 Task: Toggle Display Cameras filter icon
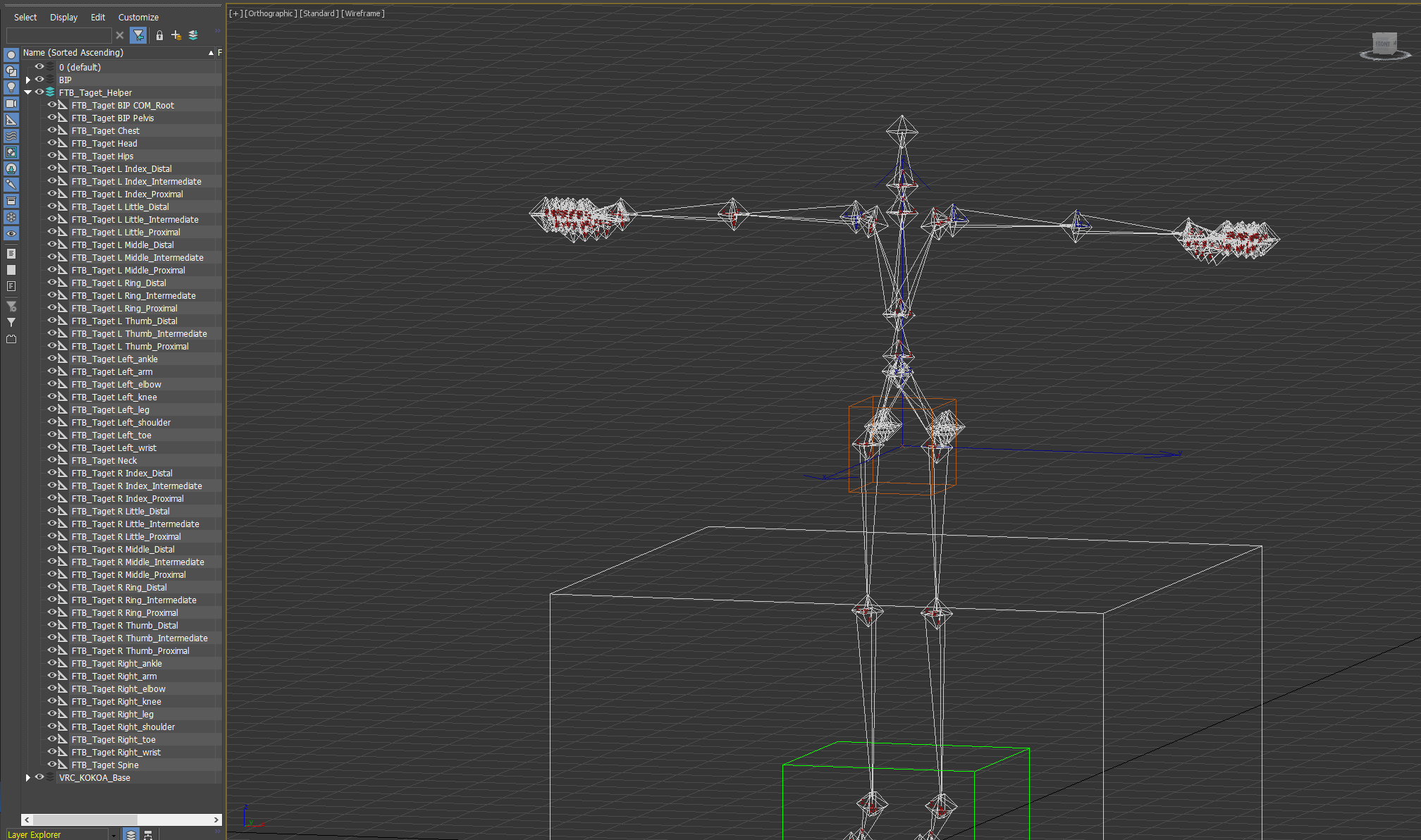(x=11, y=104)
